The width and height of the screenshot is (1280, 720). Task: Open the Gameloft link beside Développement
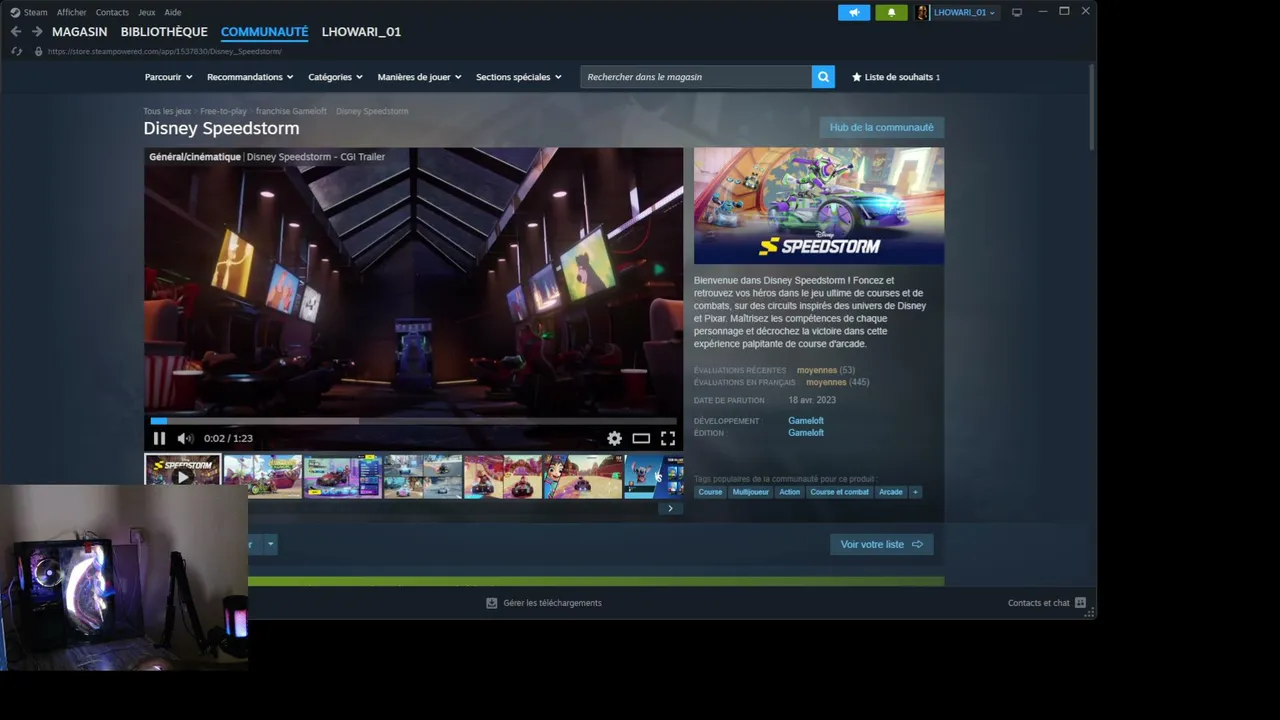(806, 421)
